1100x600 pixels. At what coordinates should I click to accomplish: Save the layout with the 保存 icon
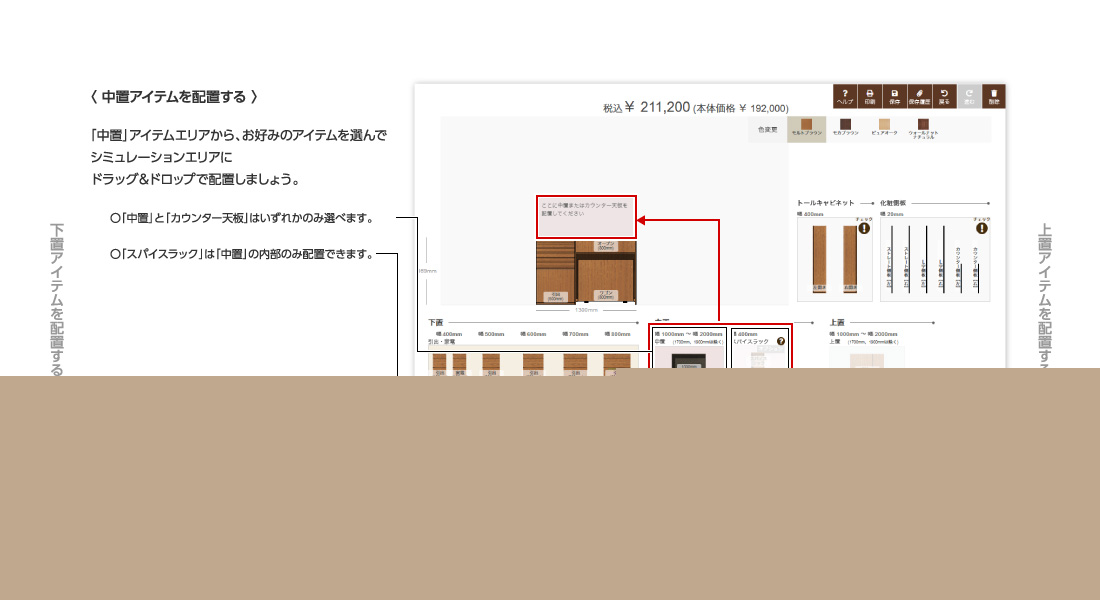click(895, 95)
